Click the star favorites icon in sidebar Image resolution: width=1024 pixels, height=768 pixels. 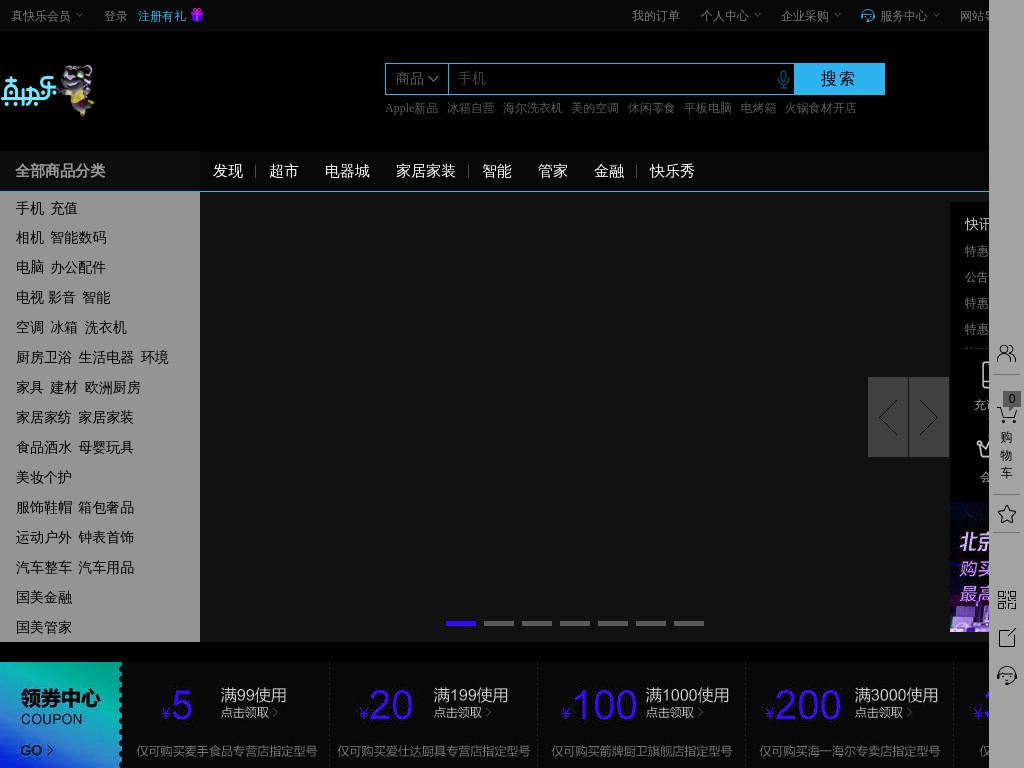(1006, 515)
